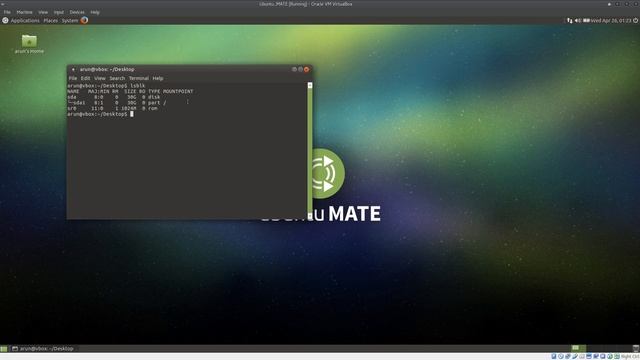The width and height of the screenshot is (640, 360).
Task: Click the clock showing Wed Apr 26
Action: [611, 20]
